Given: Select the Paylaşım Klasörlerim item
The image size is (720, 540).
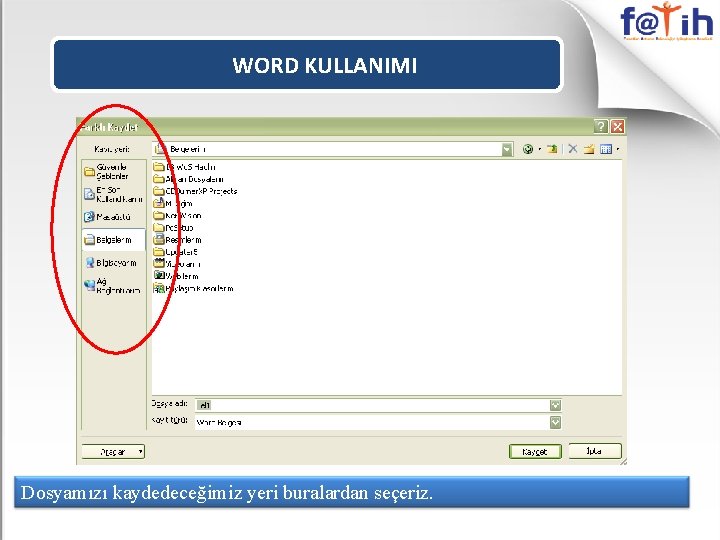Looking at the screenshot, I should [193, 288].
